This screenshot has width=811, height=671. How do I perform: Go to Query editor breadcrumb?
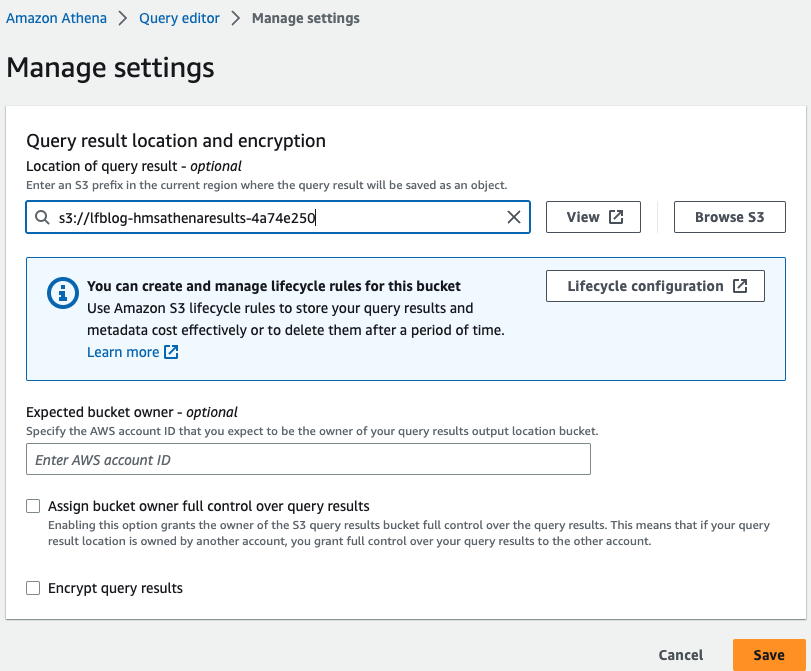[179, 18]
